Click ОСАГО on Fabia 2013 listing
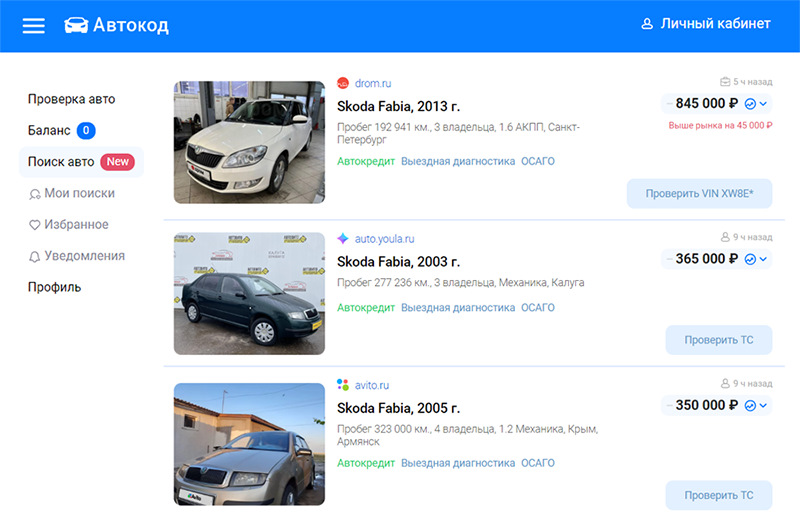Viewport: 800px width, 529px height. pos(538,161)
